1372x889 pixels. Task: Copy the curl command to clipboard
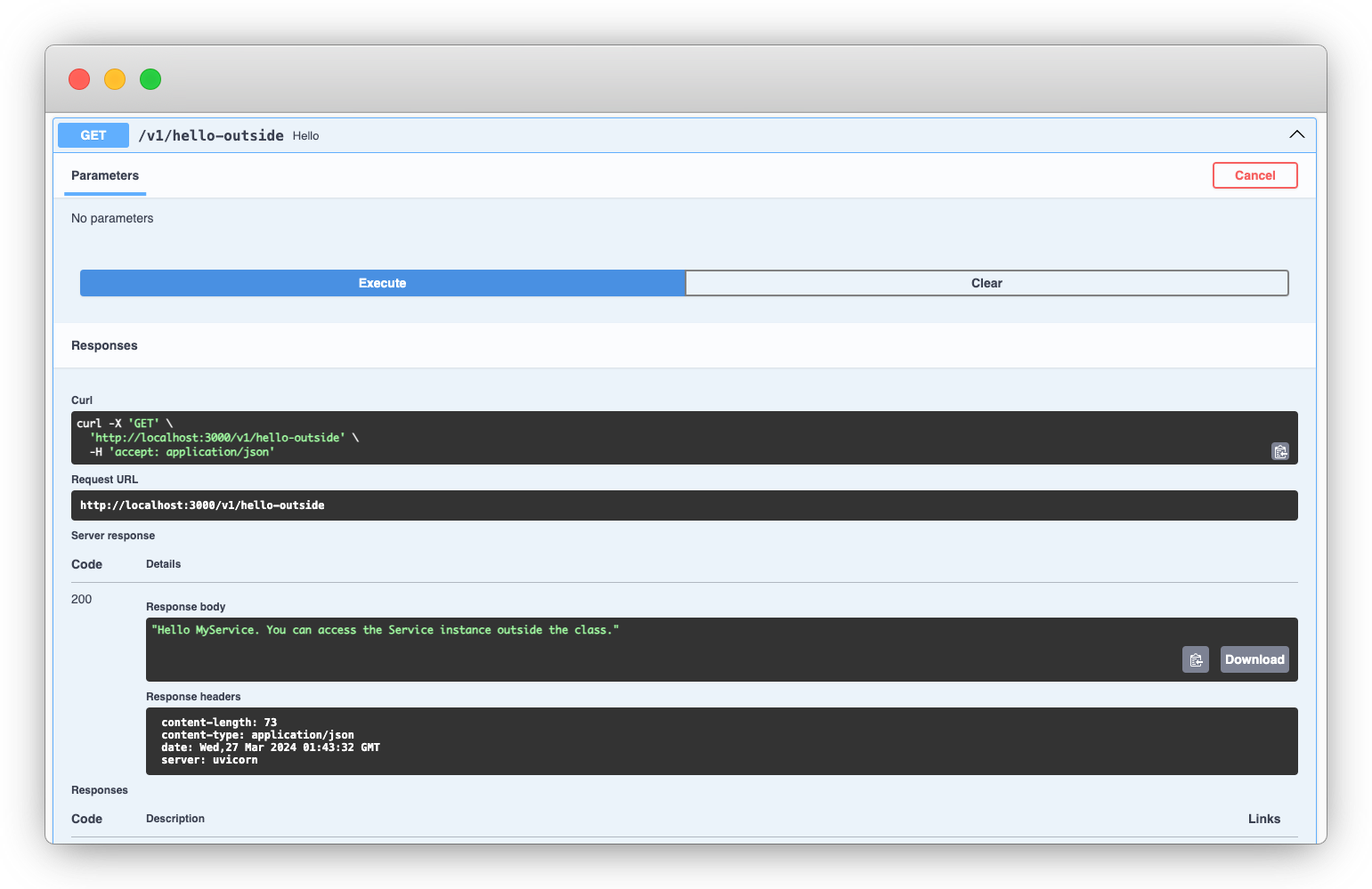tap(1279, 451)
